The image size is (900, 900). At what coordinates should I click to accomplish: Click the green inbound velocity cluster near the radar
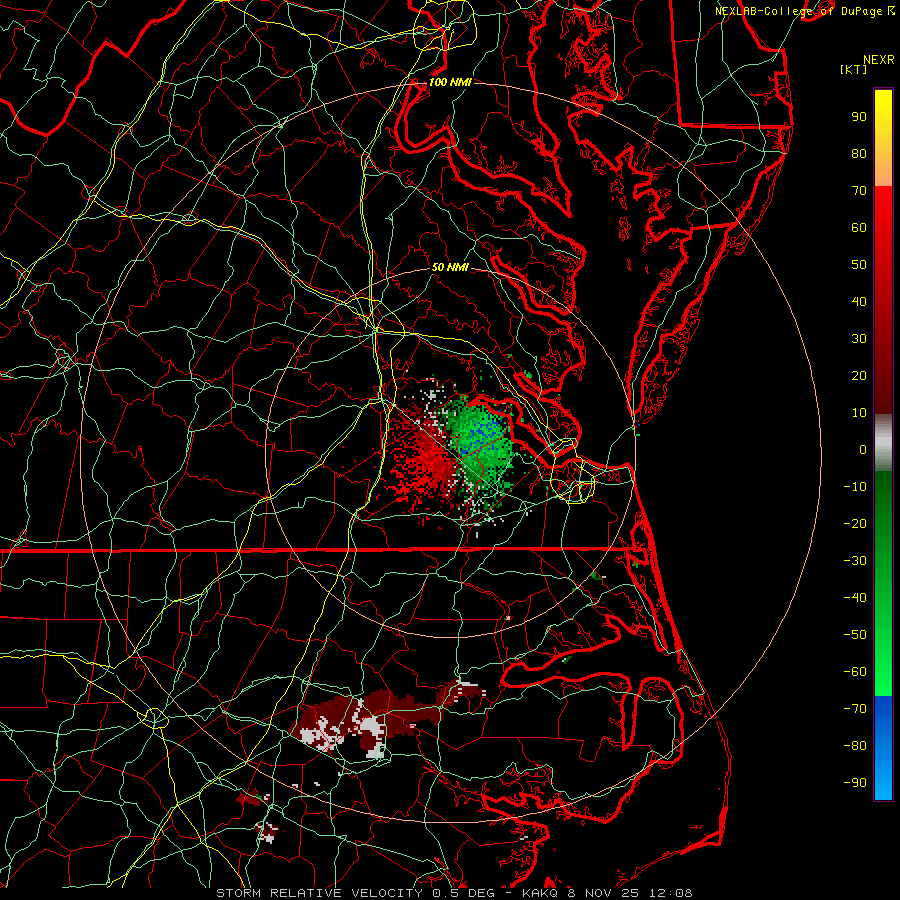(x=479, y=442)
